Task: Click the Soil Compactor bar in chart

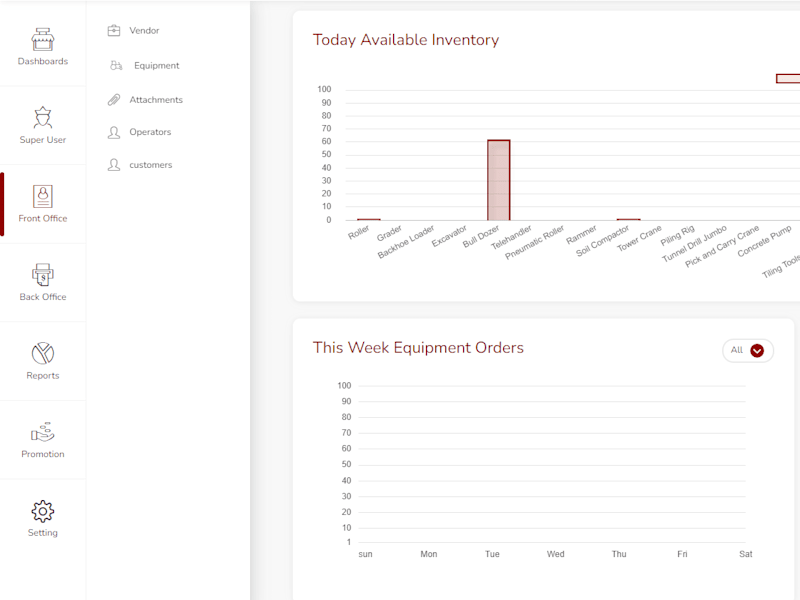Action: click(x=628, y=219)
